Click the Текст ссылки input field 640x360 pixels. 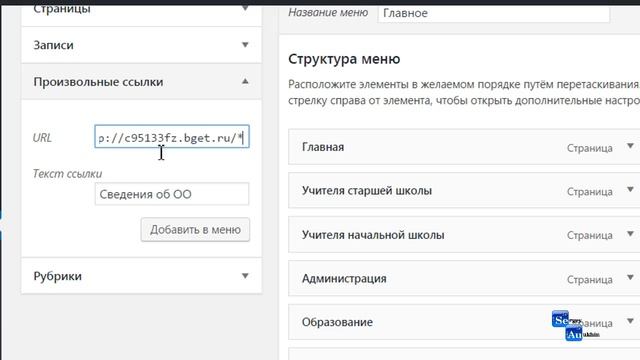pos(172,194)
